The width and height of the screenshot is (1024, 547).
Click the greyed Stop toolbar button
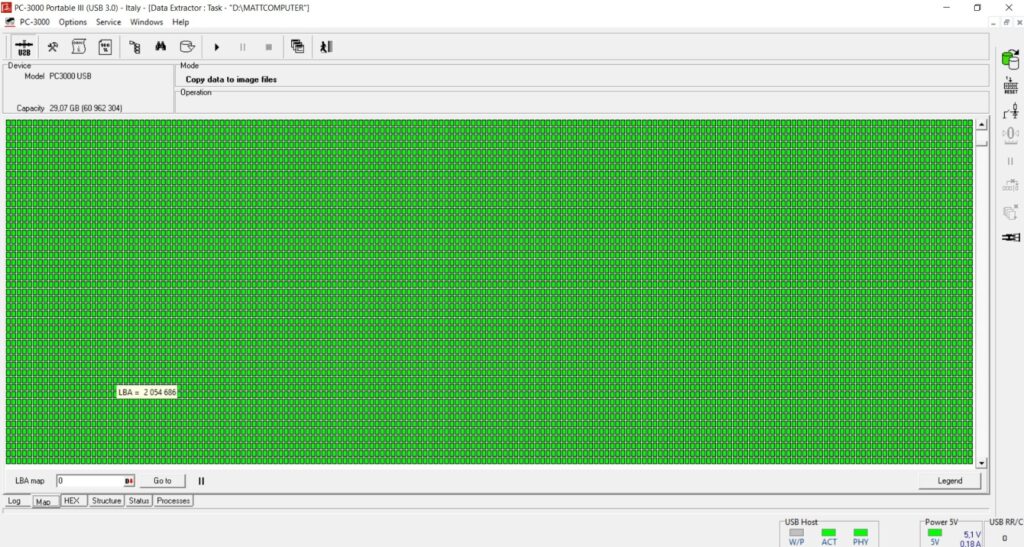[x=268, y=47]
